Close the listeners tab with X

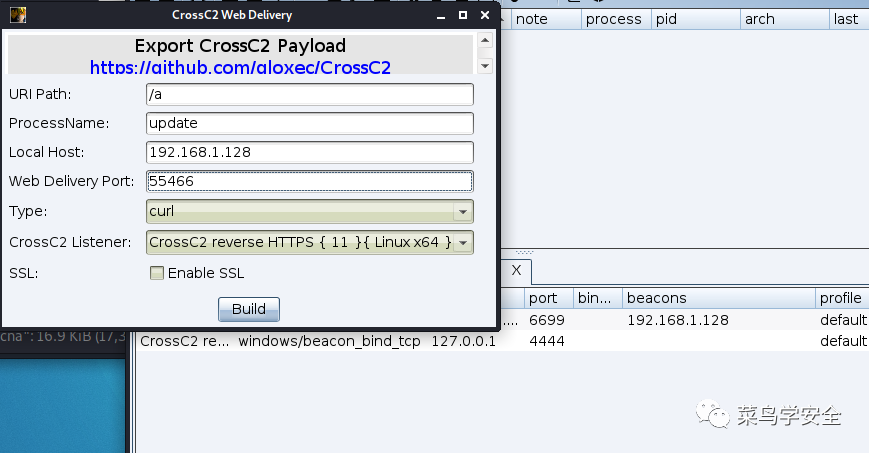coord(516,271)
